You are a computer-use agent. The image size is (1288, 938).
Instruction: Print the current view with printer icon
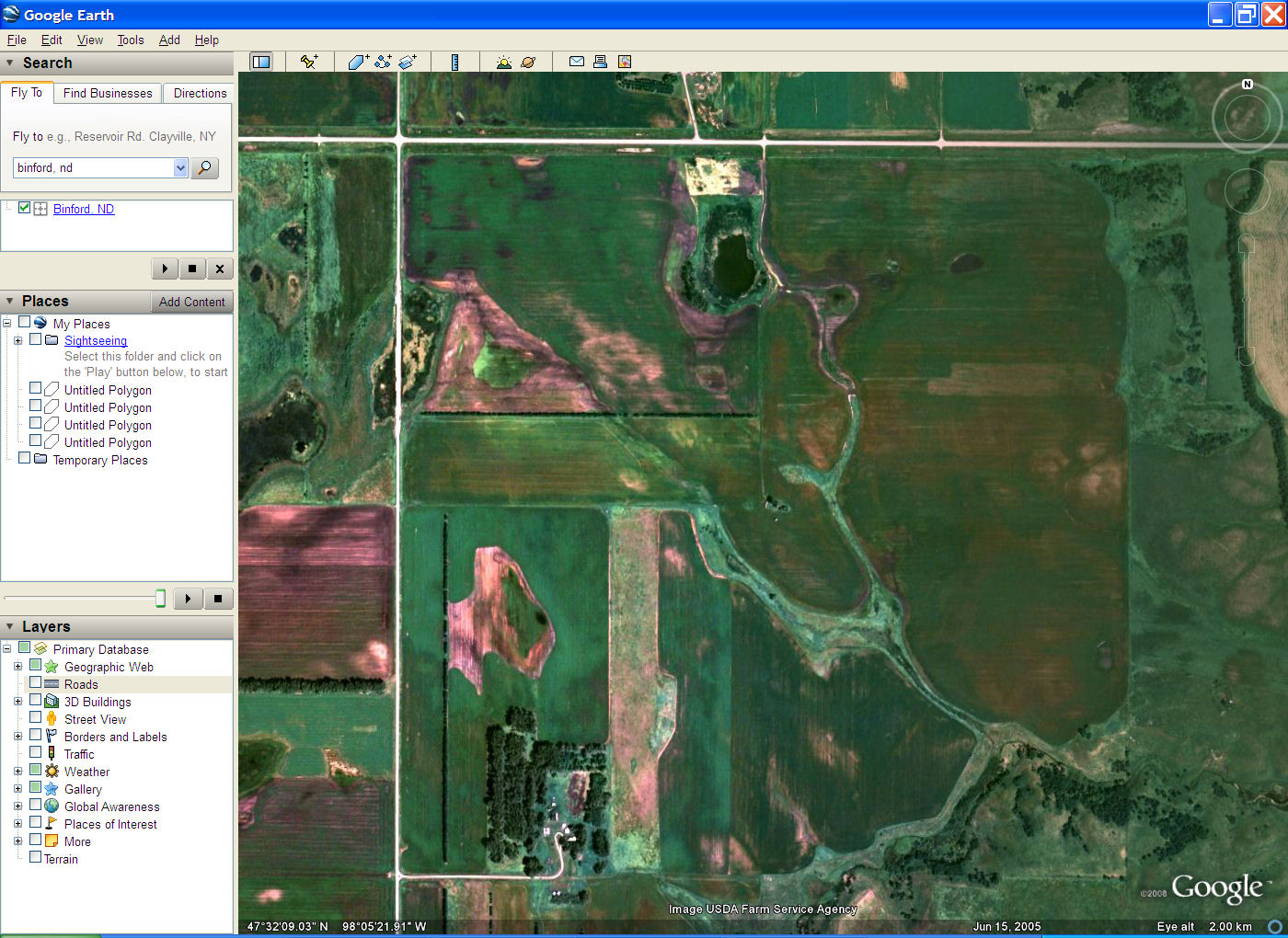[x=600, y=62]
